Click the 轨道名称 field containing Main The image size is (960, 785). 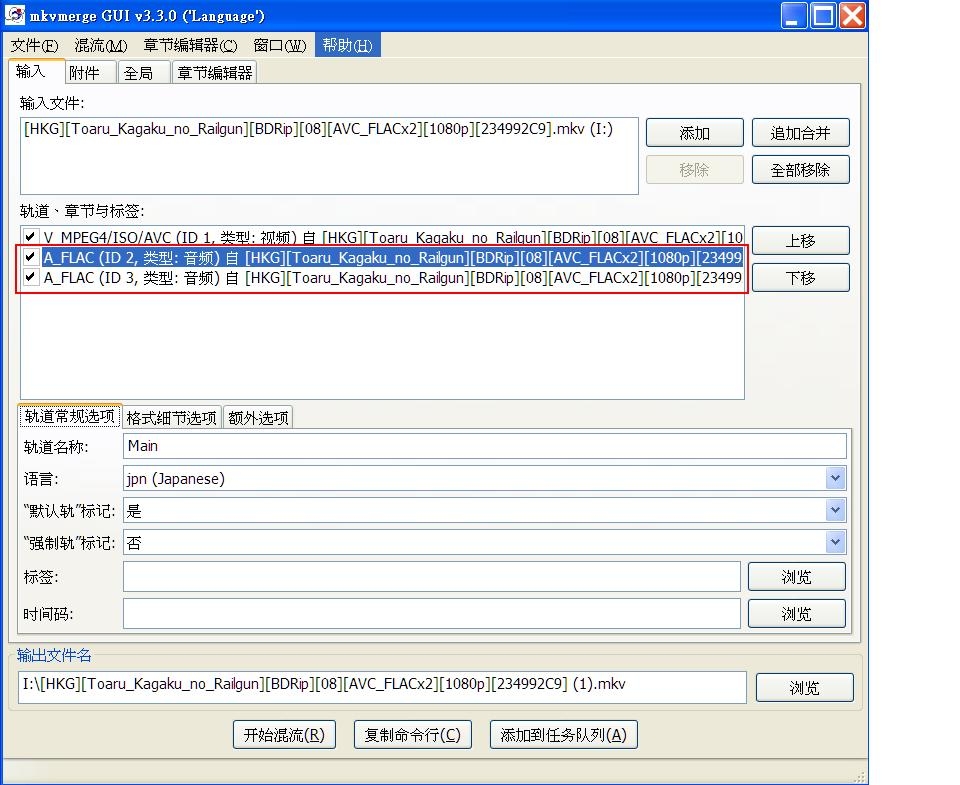click(484, 446)
